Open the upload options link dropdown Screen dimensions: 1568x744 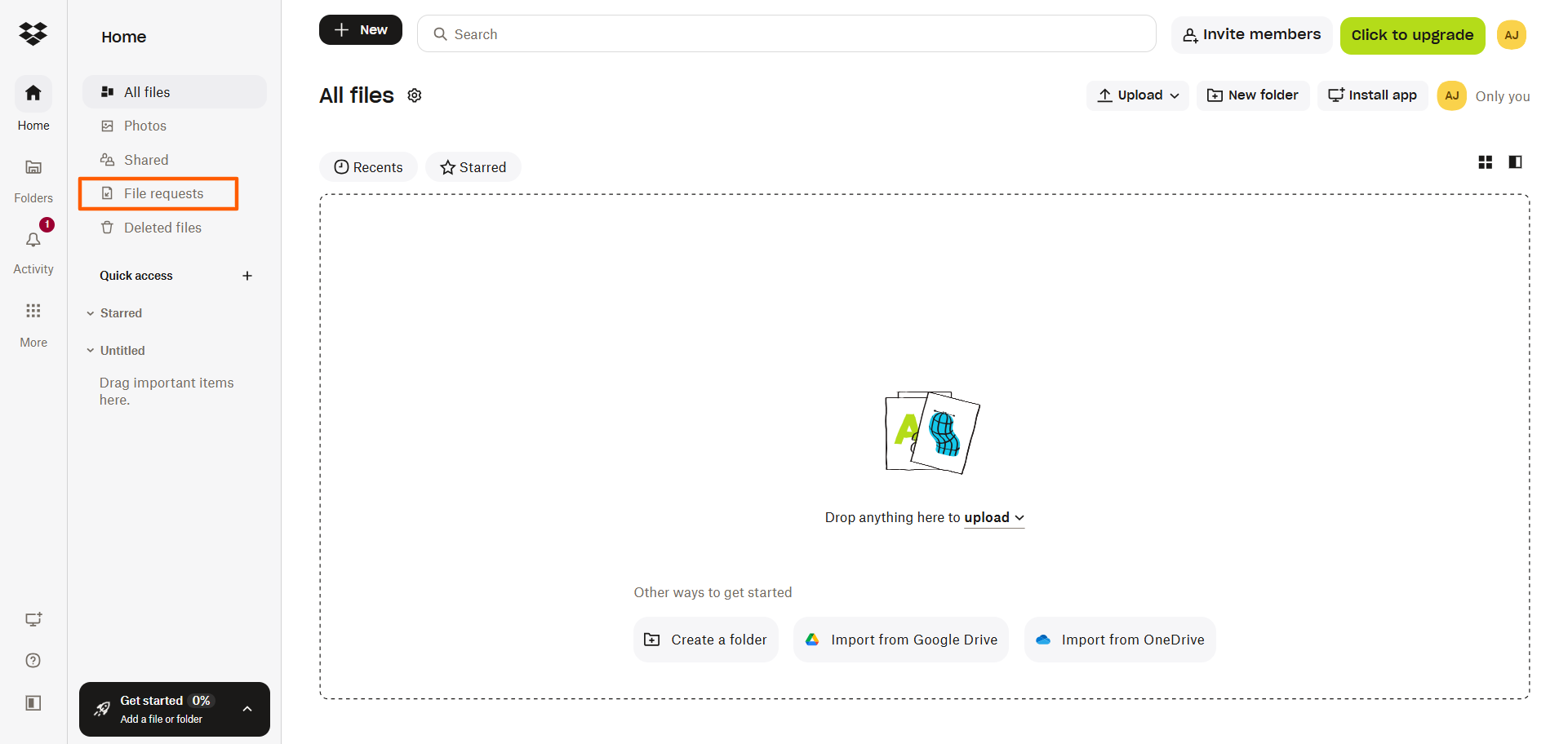click(994, 518)
